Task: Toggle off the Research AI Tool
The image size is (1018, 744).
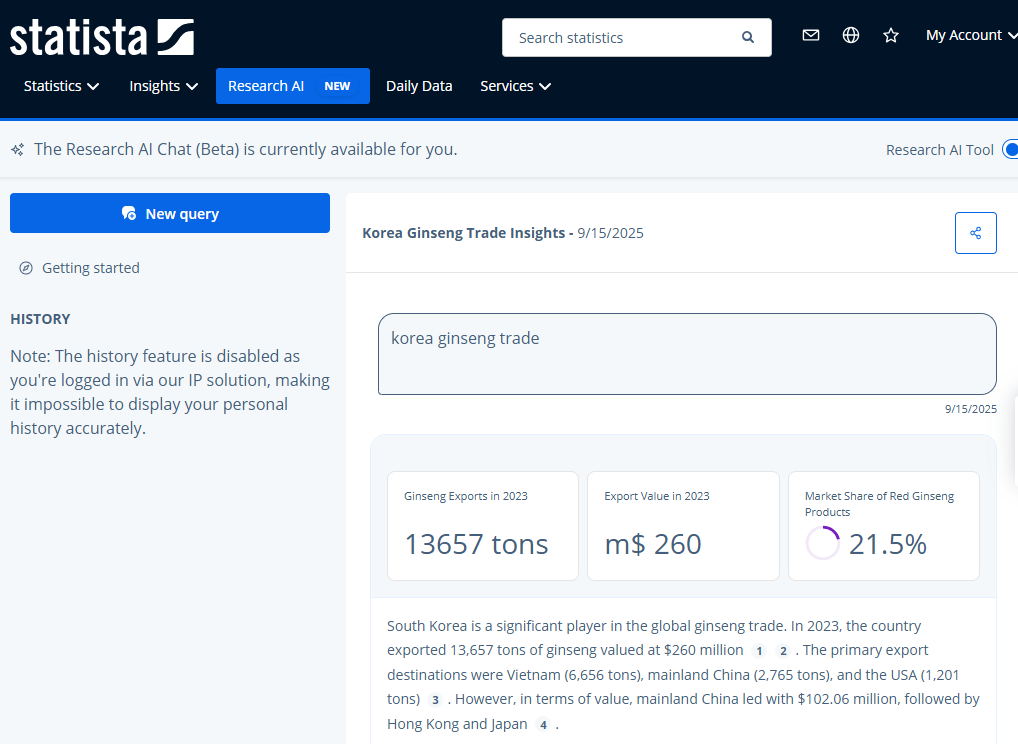Action: tap(1009, 149)
